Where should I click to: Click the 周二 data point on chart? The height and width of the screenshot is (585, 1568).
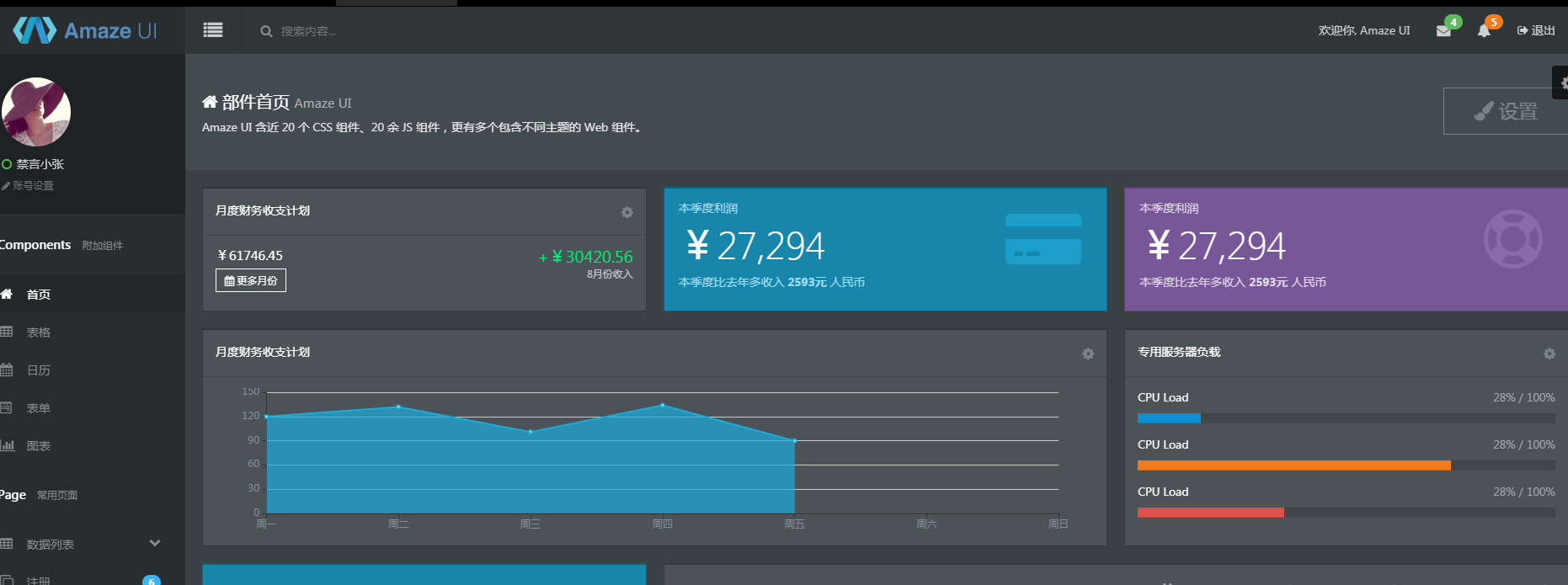(x=398, y=407)
